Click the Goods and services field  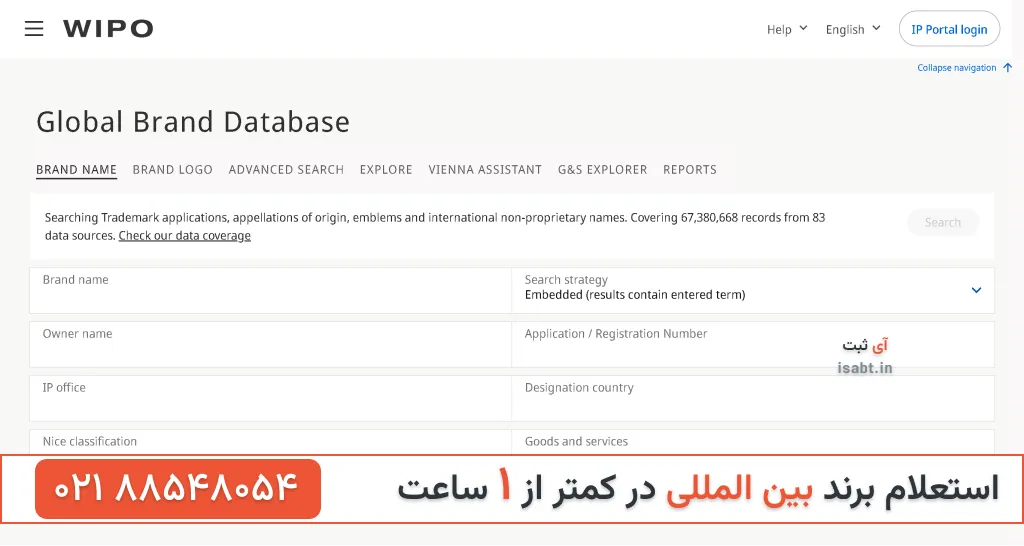pyautogui.click(x=753, y=442)
